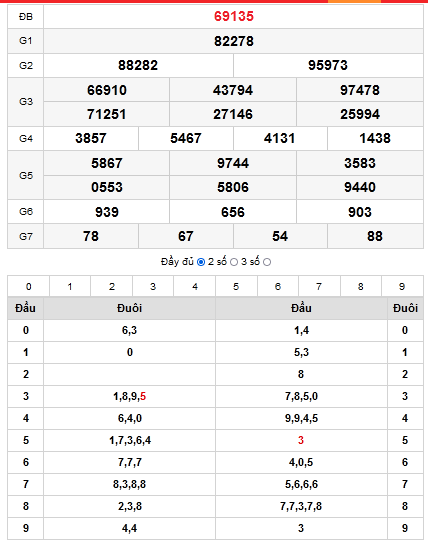Click G7 number 67

click(x=186, y=236)
